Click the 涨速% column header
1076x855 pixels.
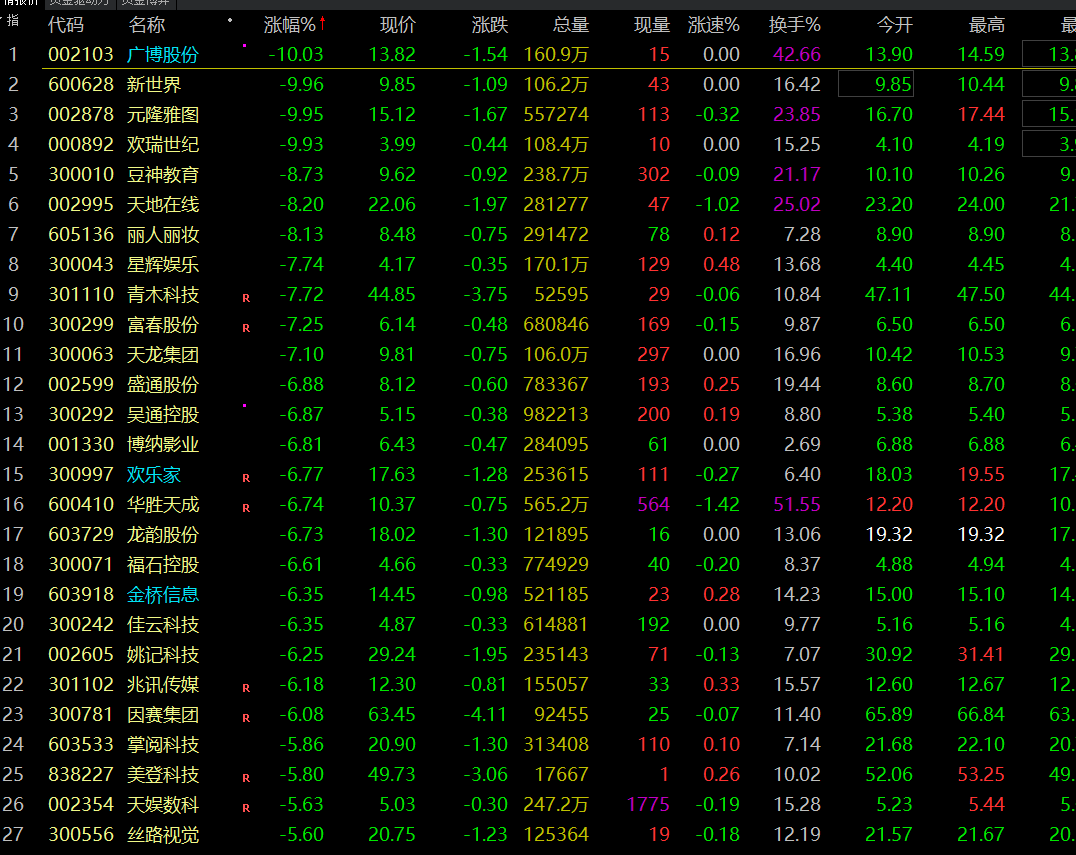[714, 25]
